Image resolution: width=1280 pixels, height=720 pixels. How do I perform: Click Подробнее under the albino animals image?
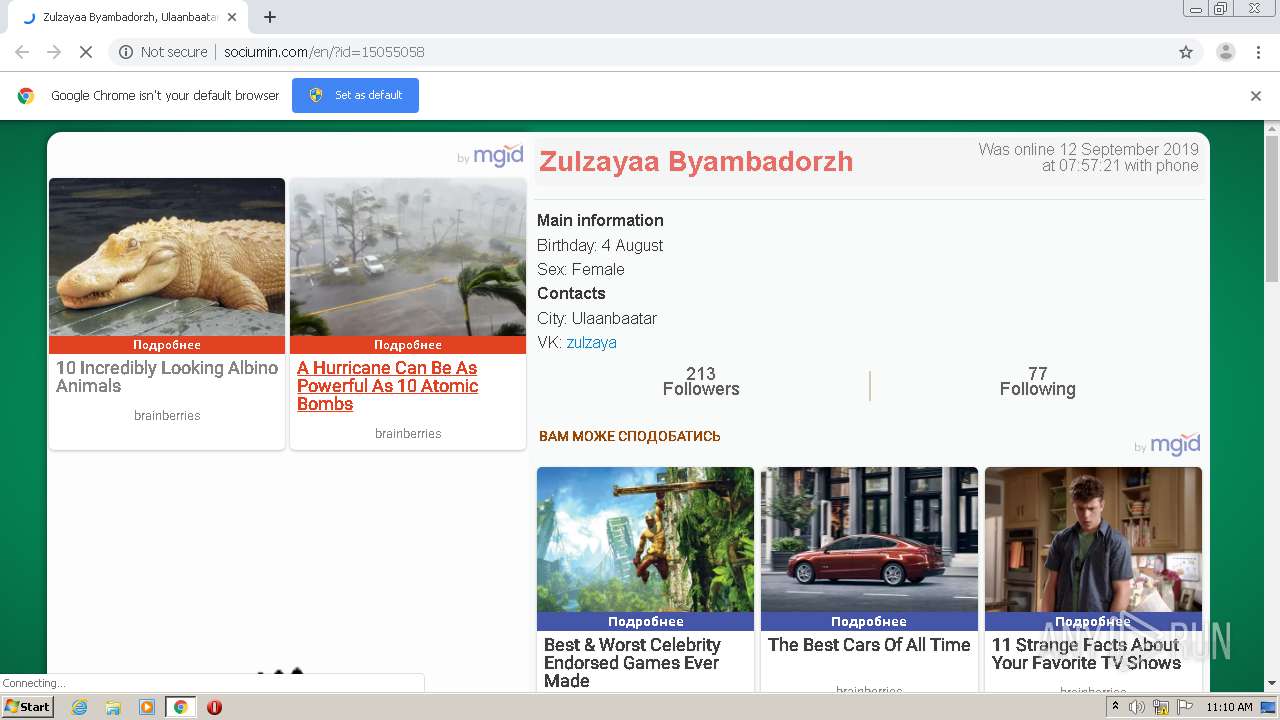tap(167, 345)
